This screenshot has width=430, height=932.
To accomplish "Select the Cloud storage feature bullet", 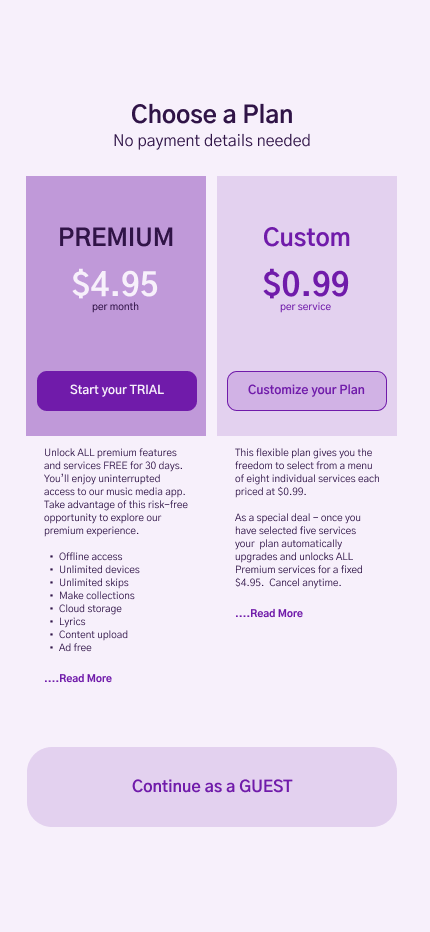I will [86, 609].
